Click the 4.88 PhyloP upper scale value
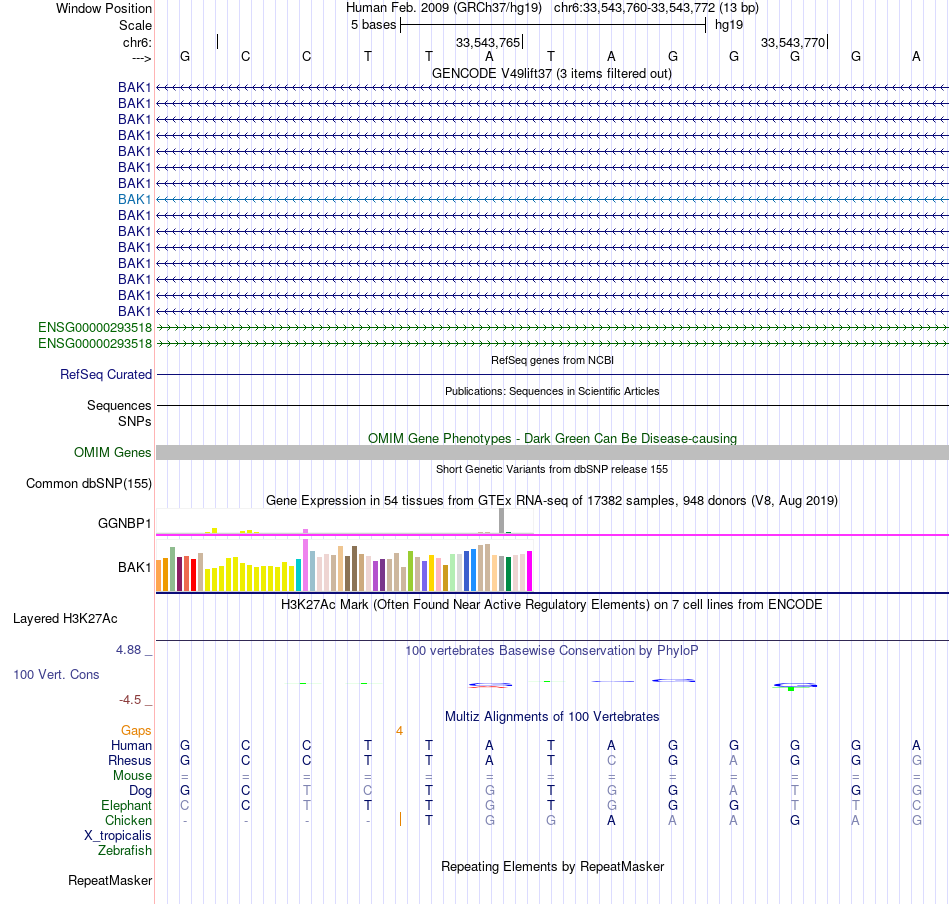Screen dimensions: 950x904 128,650
